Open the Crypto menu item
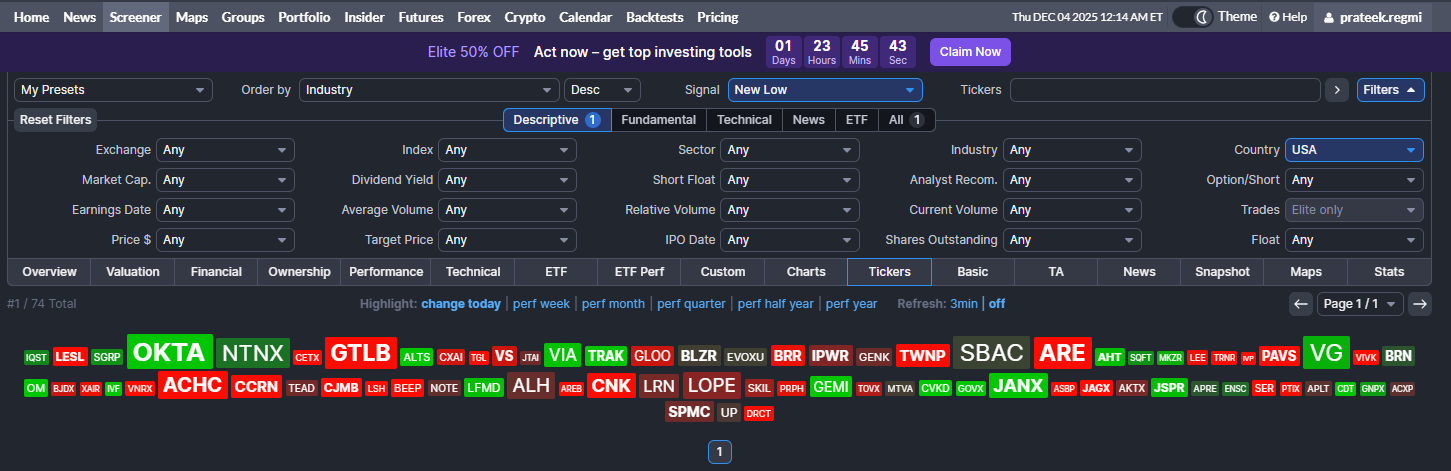 (x=525, y=17)
